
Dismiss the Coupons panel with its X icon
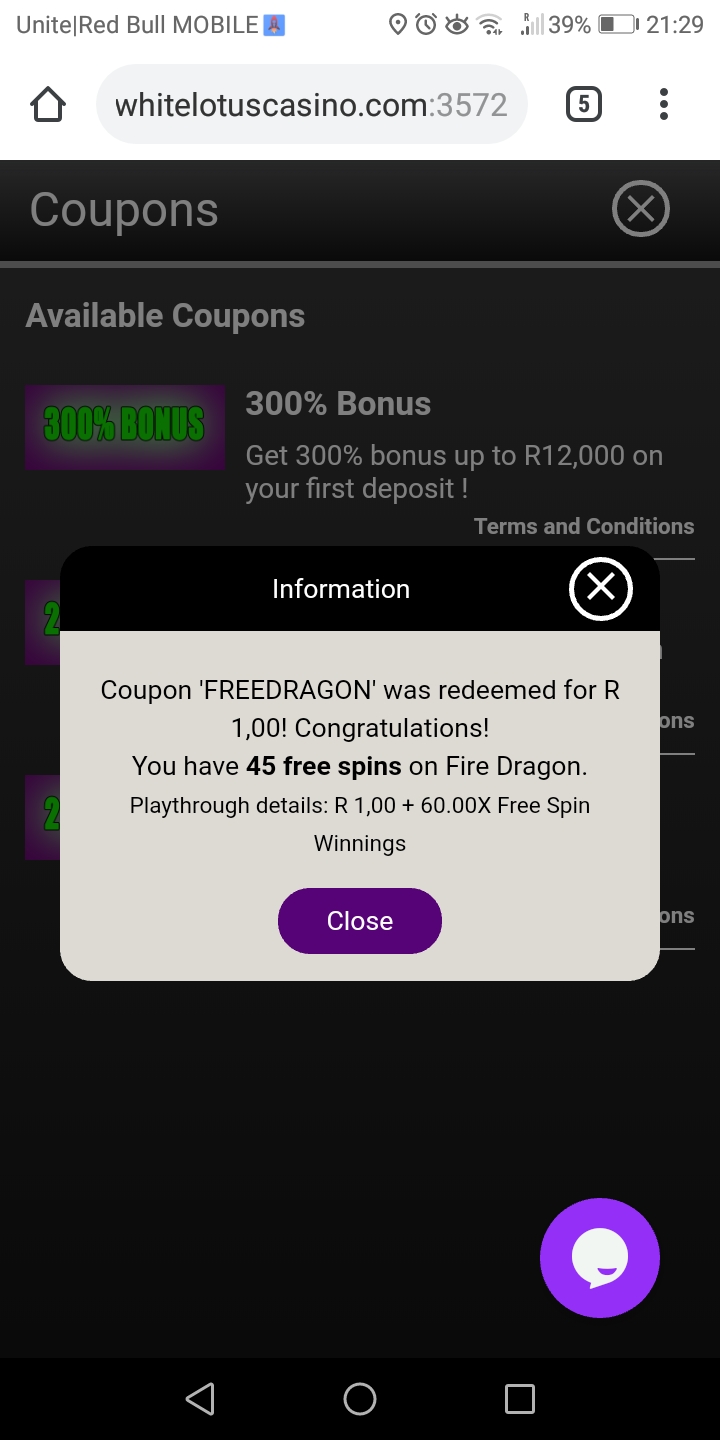click(640, 209)
